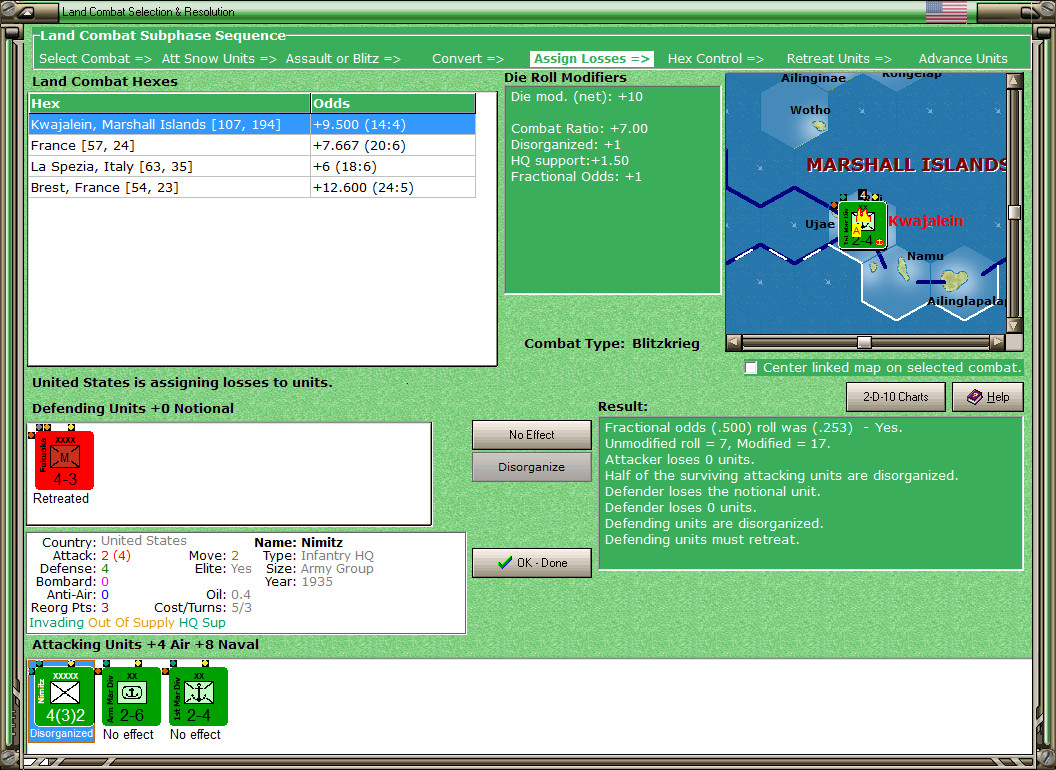Click the Disorganize button
The width and height of the screenshot is (1056, 770).
click(531, 467)
